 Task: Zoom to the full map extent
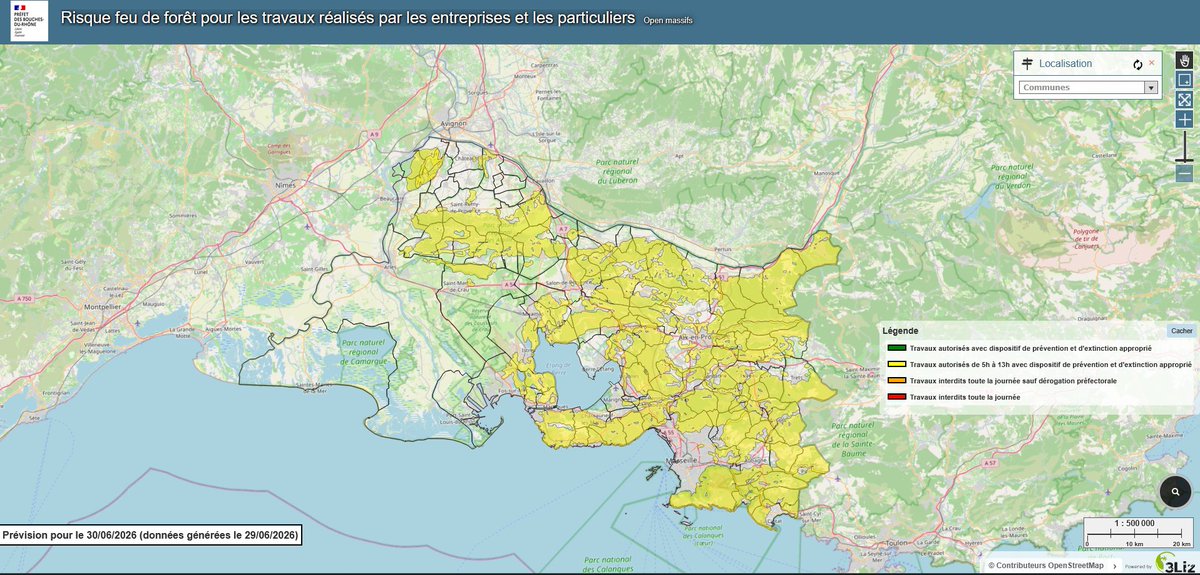pos(1184,100)
